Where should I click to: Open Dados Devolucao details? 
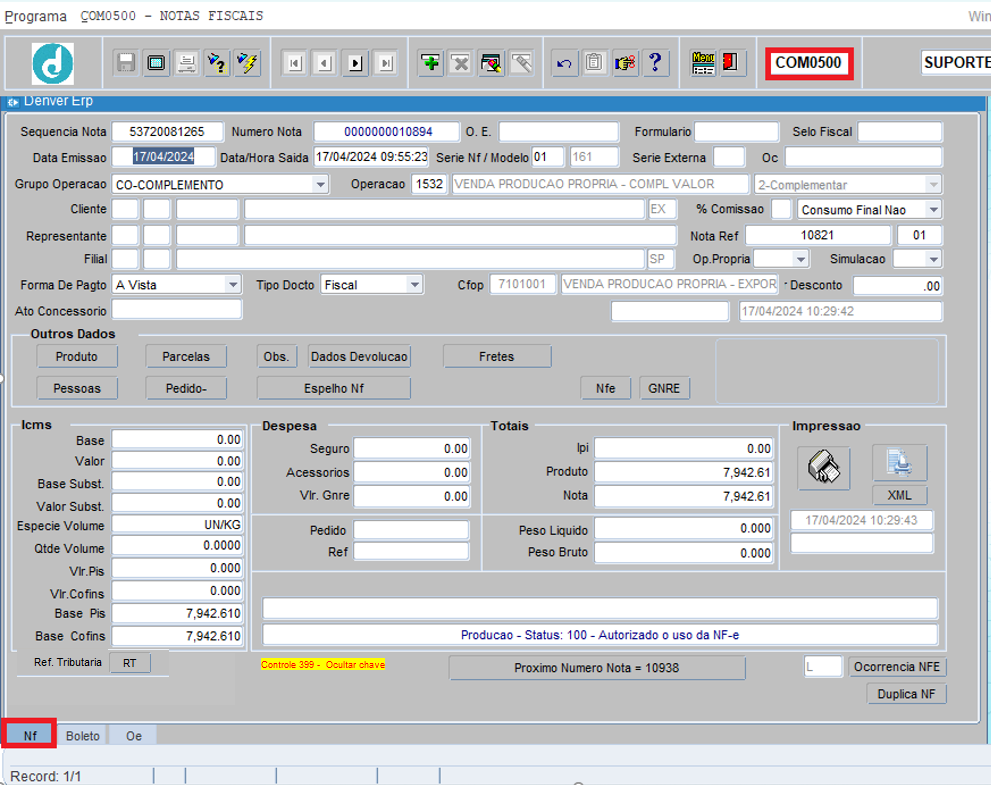pos(358,356)
